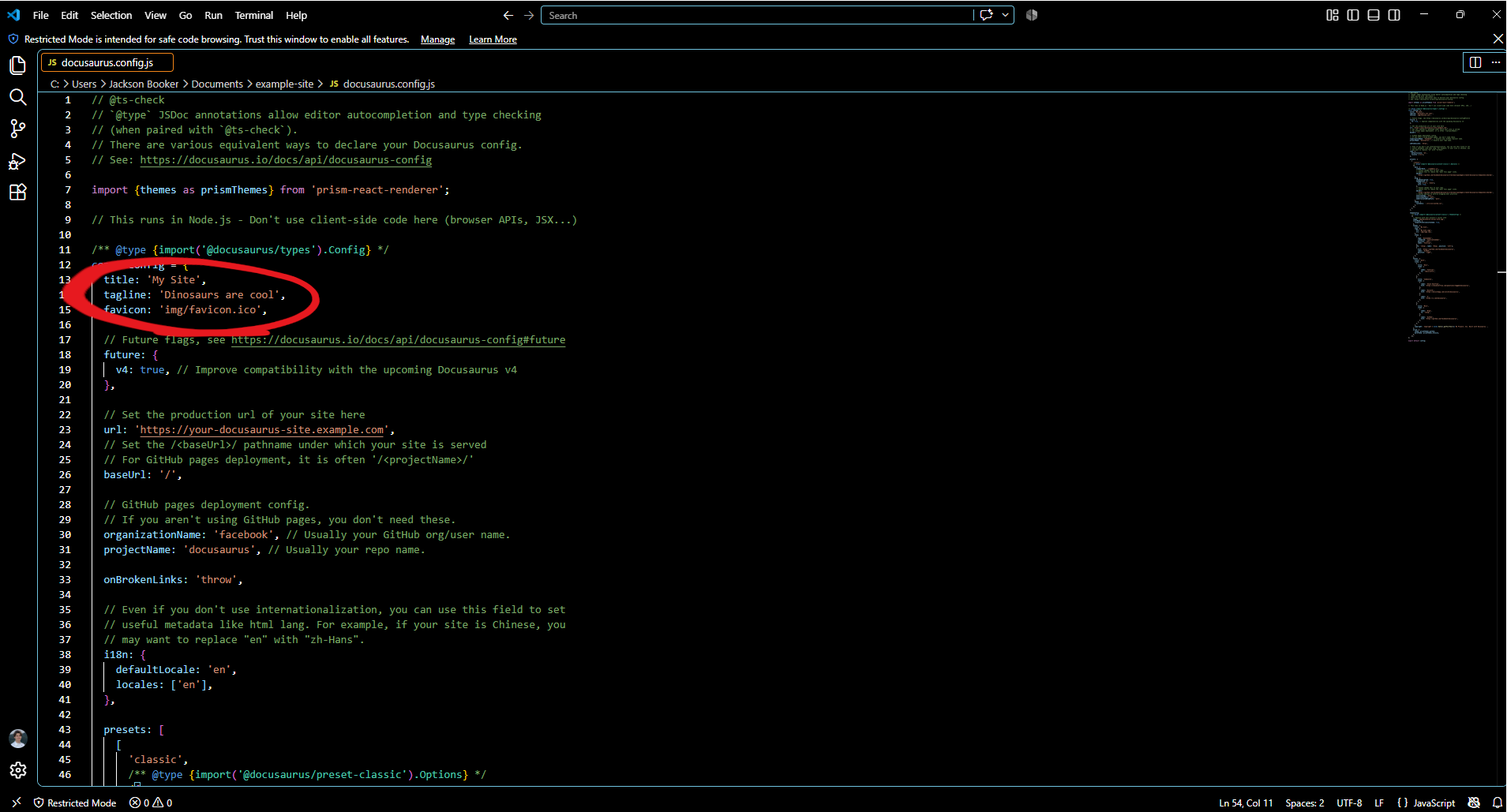Go forward using the navigation arrow
This screenshot has height=812, width=1507.
click(x=529, y=15)
